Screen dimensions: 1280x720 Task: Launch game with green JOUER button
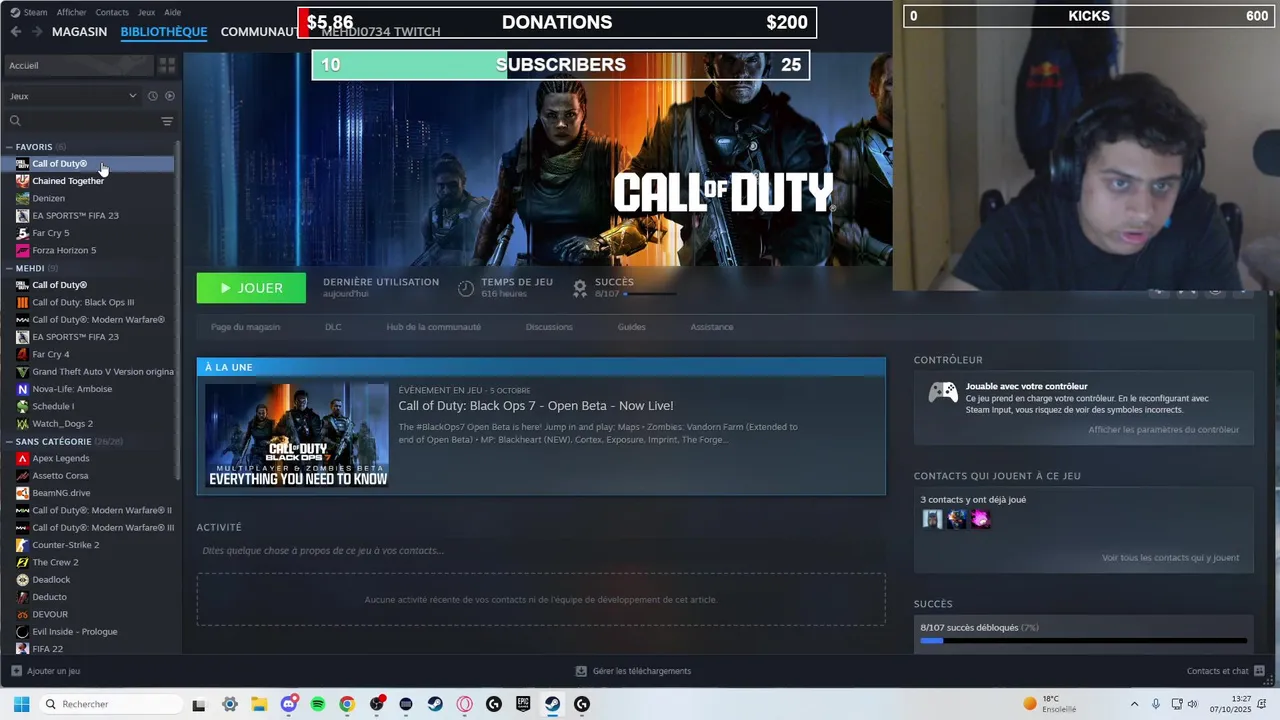coord(251,288)
